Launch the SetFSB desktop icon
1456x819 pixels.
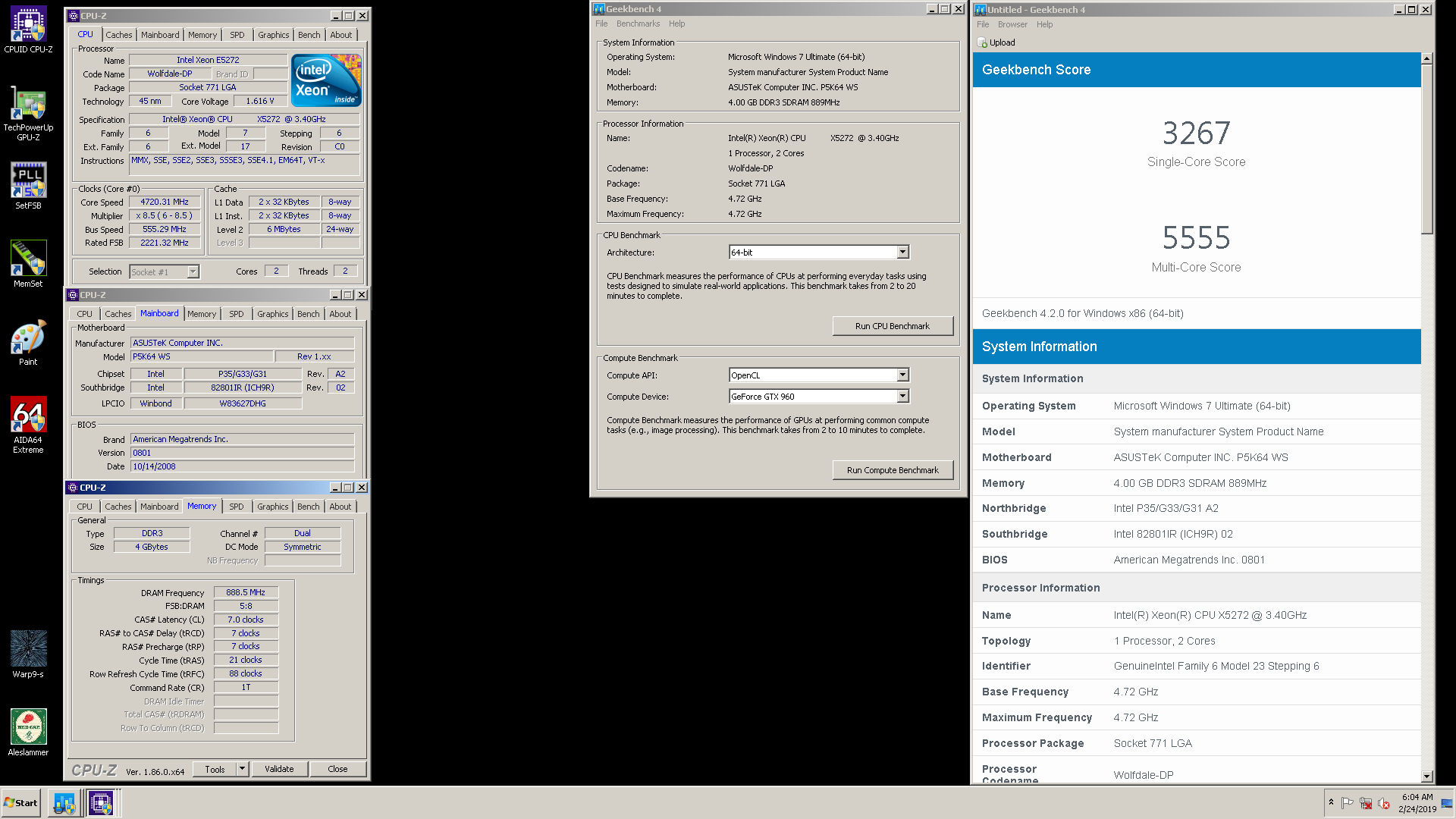point(28,186)
